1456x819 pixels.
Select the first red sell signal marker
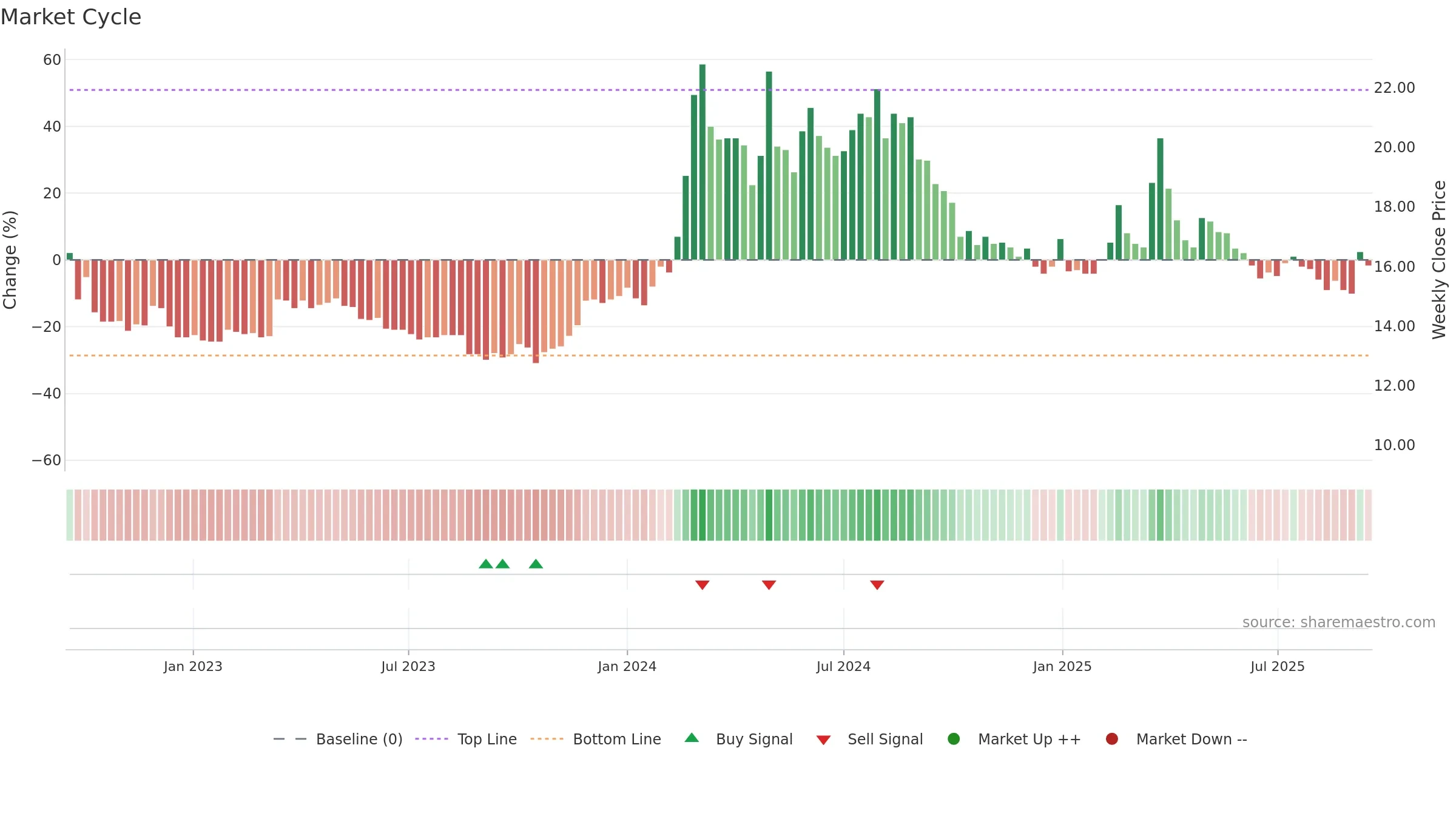[x=703, y=585]
